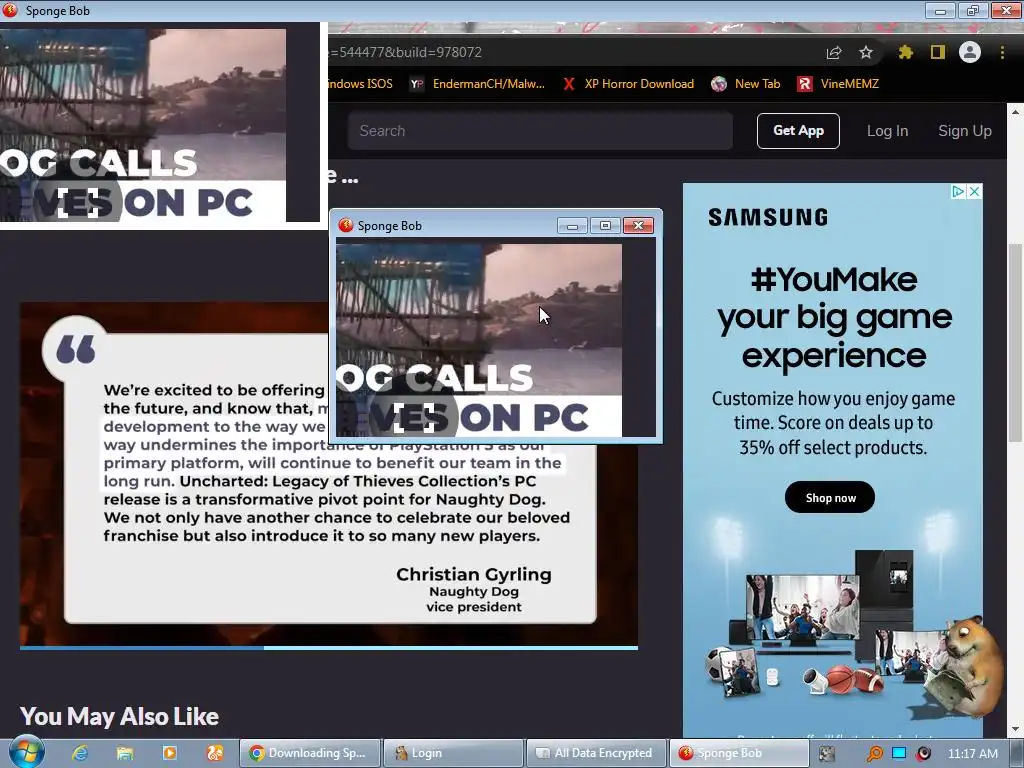The image size is (1024, 768).
Task: Click the Christian Gyrling quote card
Action: click(x=330, y=479)
